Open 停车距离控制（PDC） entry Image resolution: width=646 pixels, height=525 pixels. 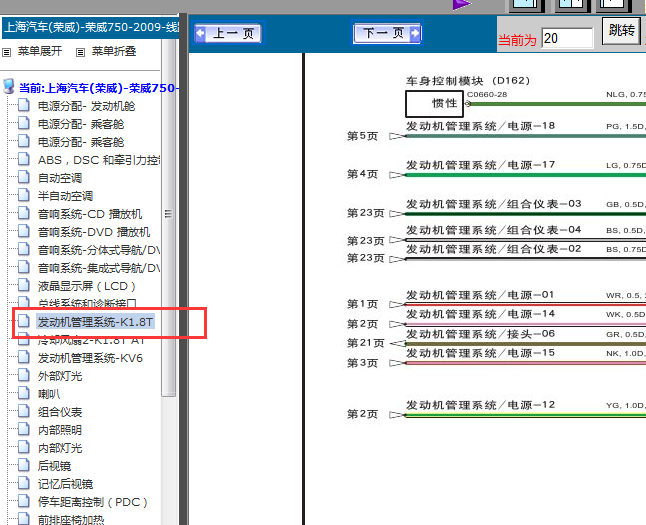click(92, 502)
